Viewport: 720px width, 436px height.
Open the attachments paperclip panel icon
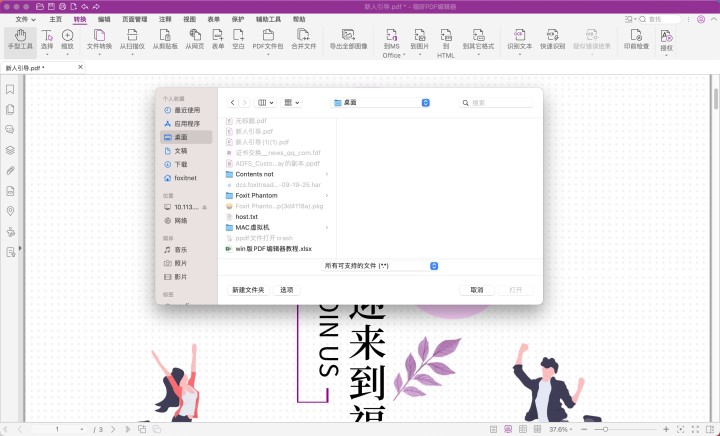[x=10, y=170]
